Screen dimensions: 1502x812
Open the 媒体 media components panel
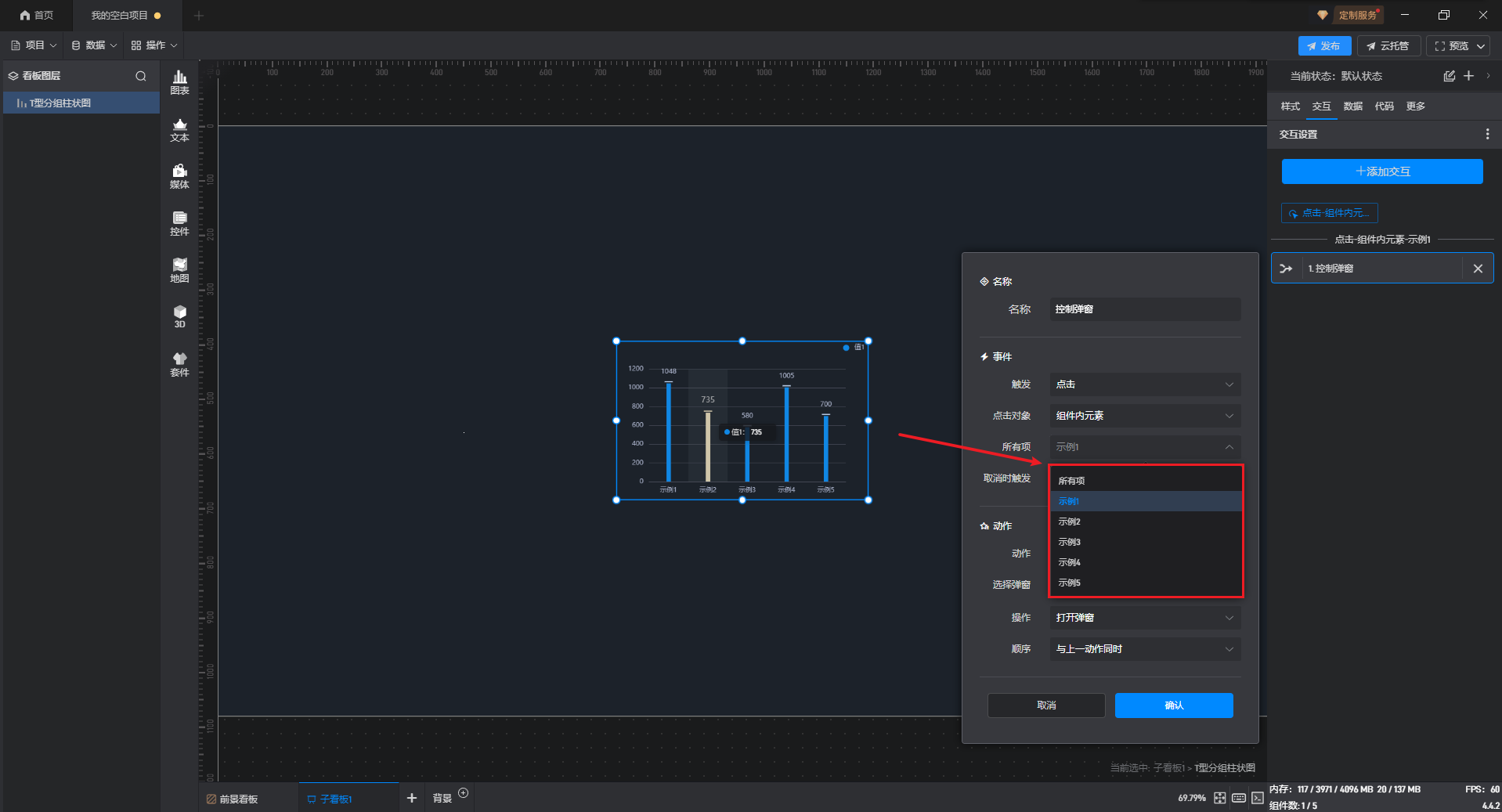coord(179,175)
